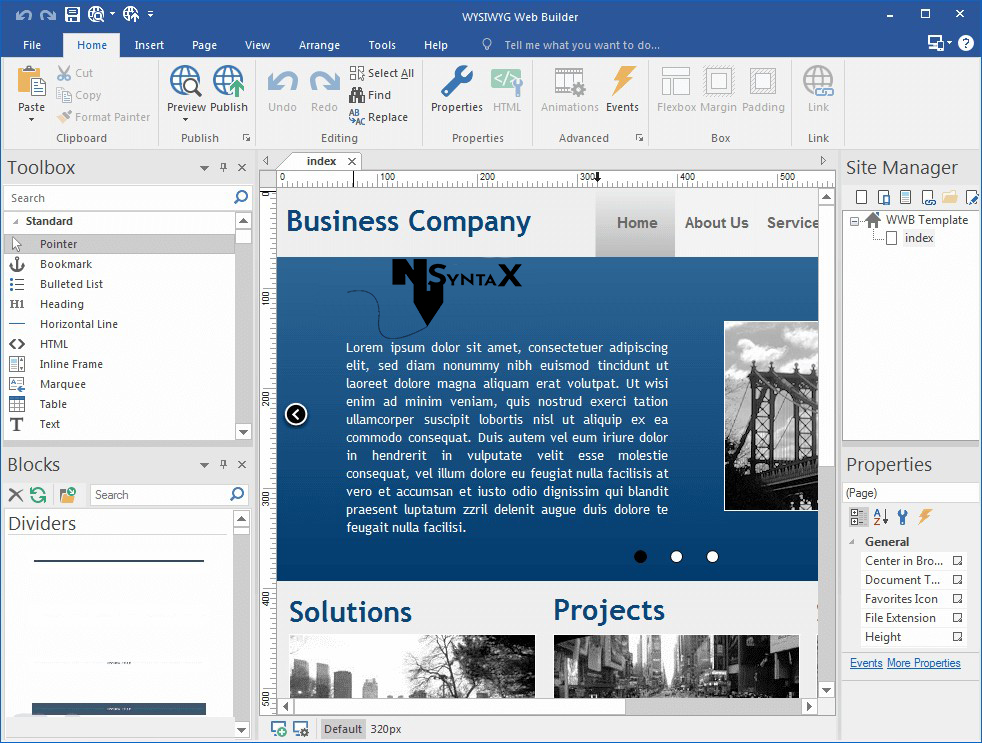Open the Blocks panel options dropdown
982x743 pixels.
[204, 465]
